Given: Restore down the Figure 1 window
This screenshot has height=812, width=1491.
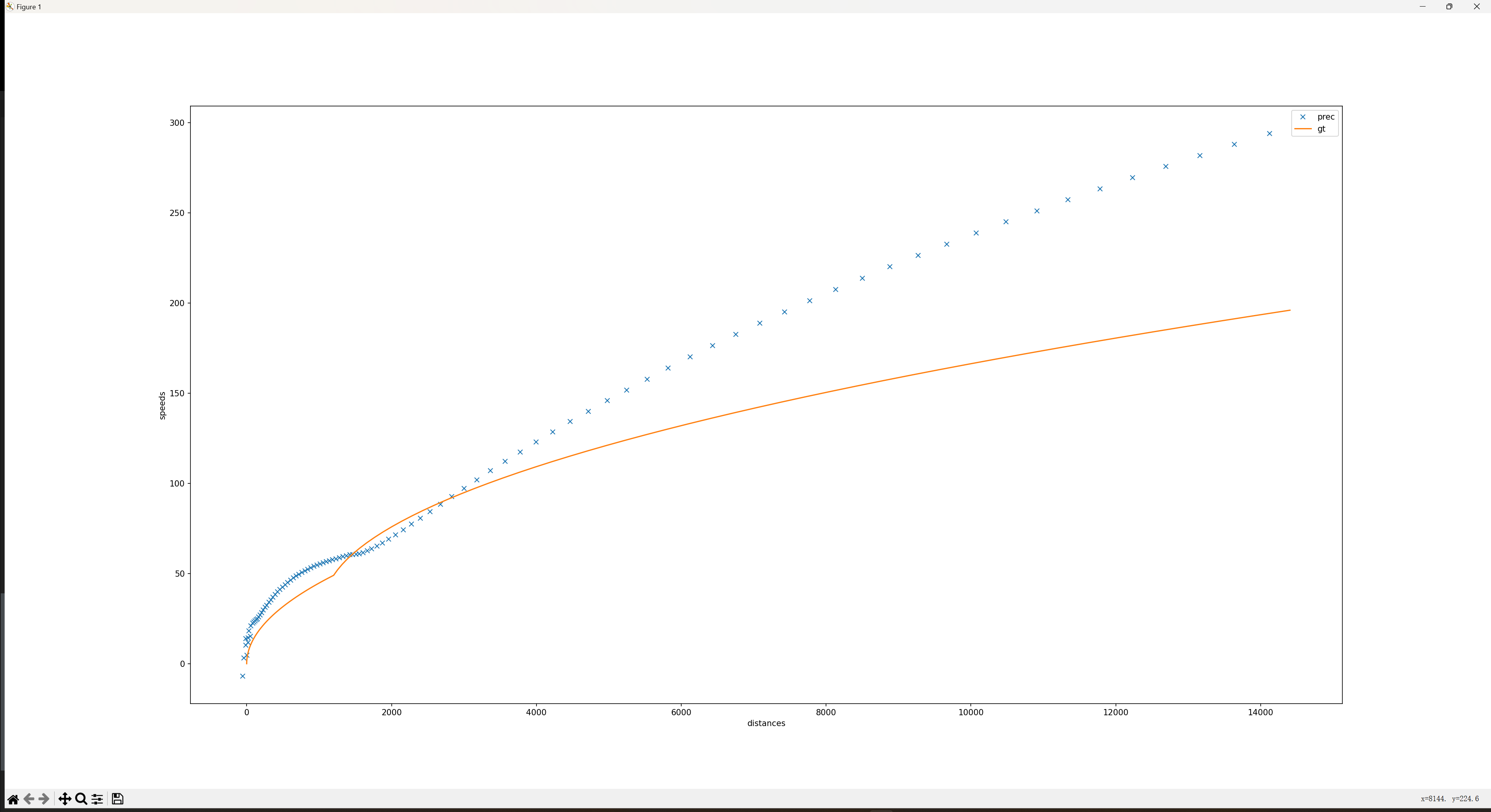Looking at the screenshot, I should (x=1449, y=6).
